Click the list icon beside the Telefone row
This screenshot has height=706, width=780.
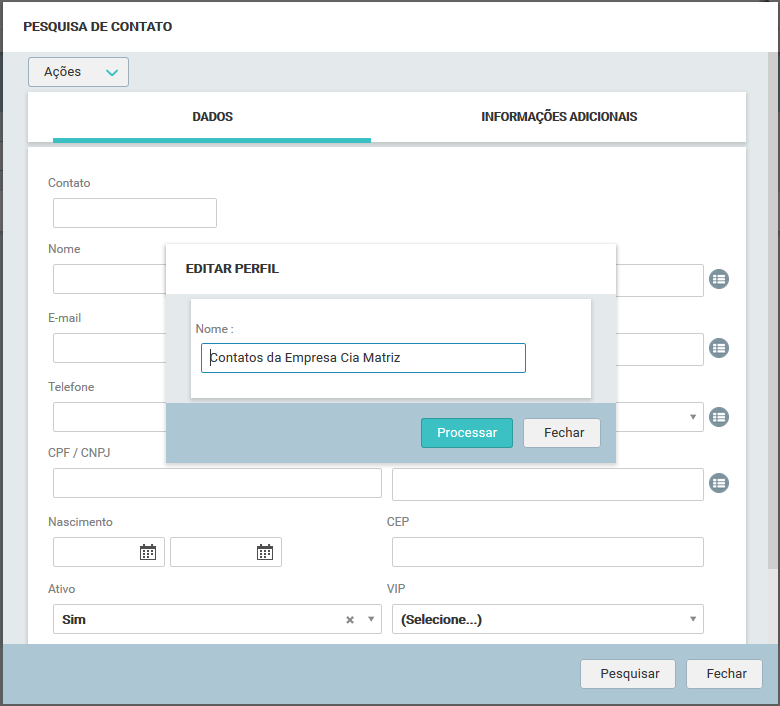(x=719, y=417)
